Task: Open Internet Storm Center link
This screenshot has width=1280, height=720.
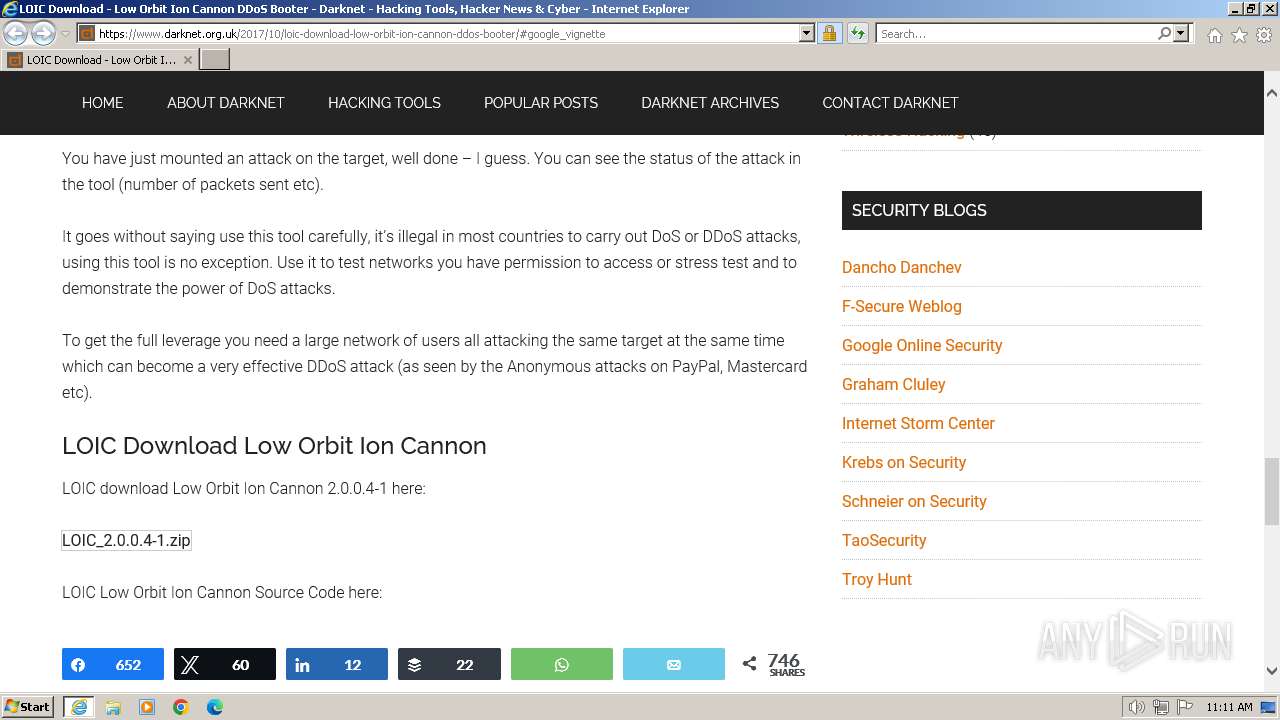Action: tap(918, 423)
